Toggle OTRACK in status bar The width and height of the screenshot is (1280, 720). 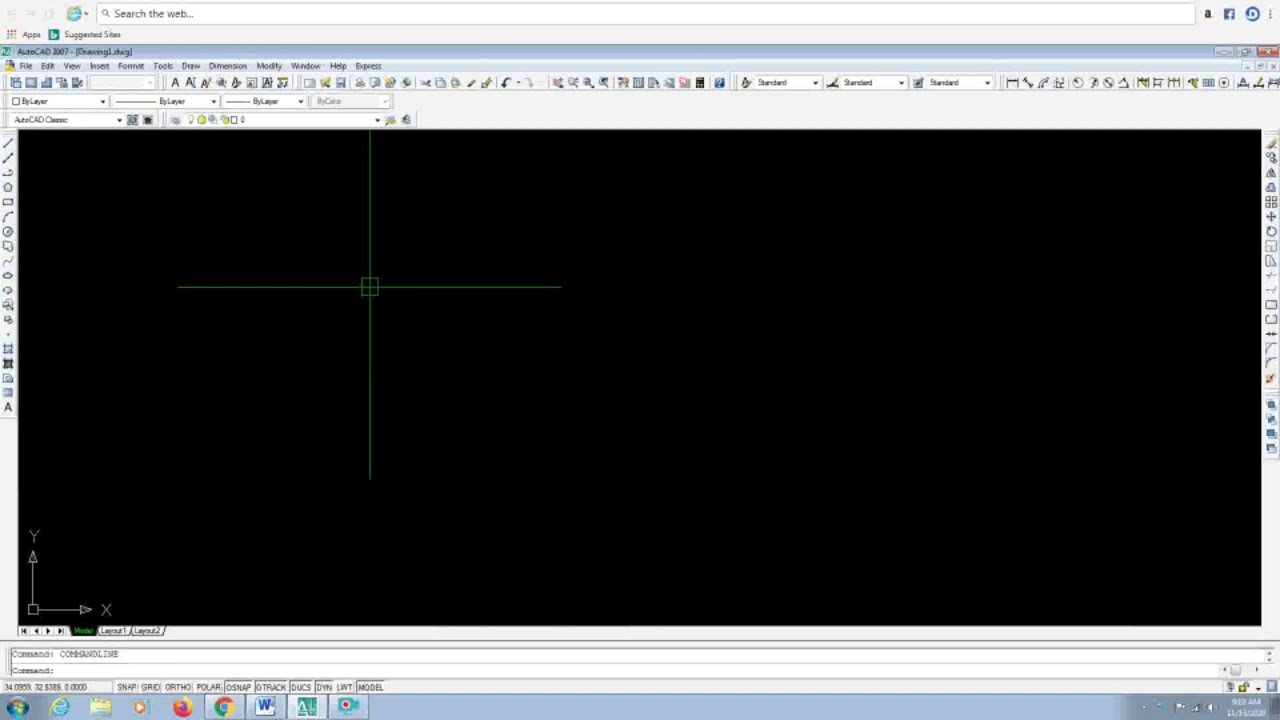(x=271, y=687)
